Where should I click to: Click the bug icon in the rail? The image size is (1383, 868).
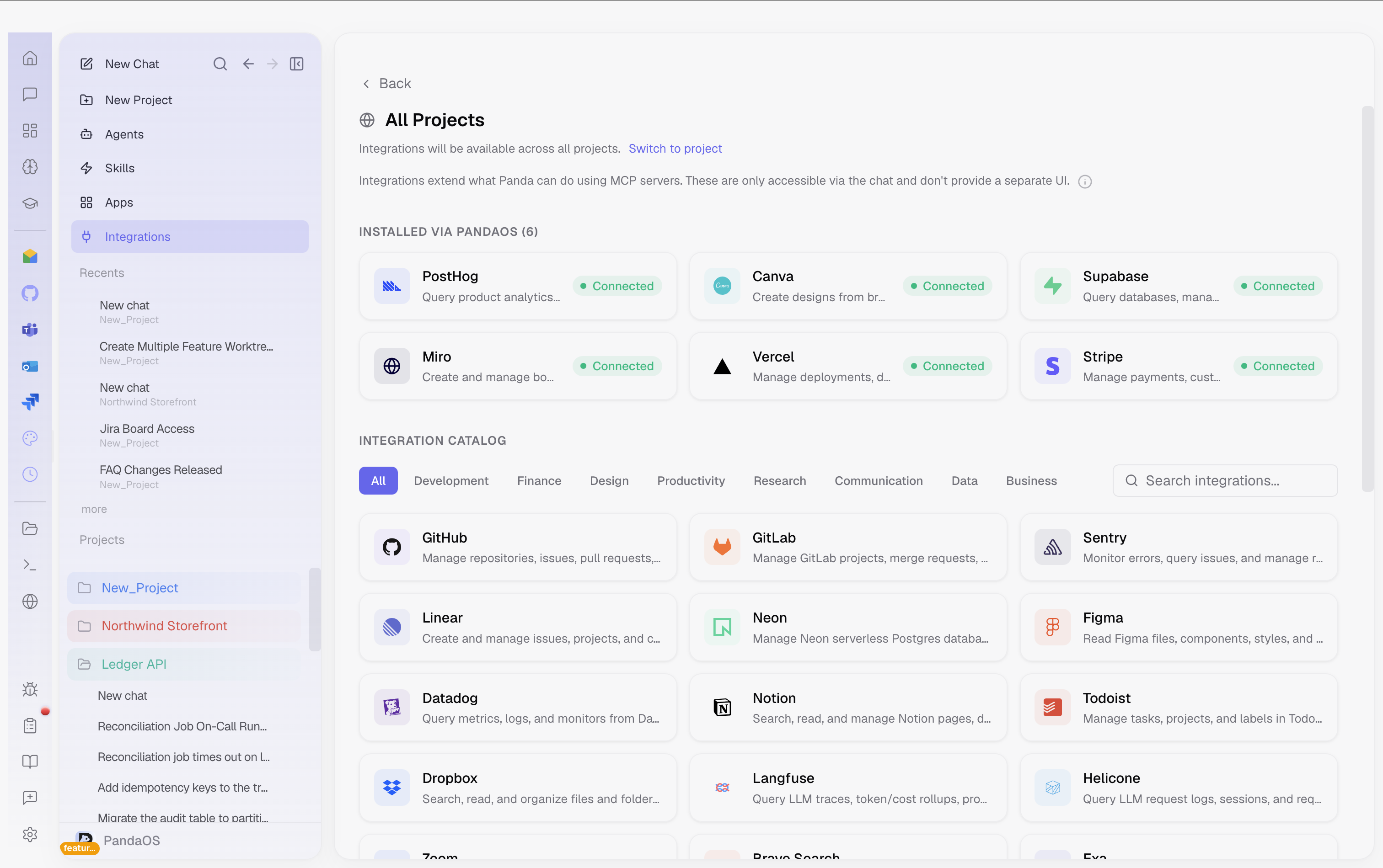click(30, 689)
